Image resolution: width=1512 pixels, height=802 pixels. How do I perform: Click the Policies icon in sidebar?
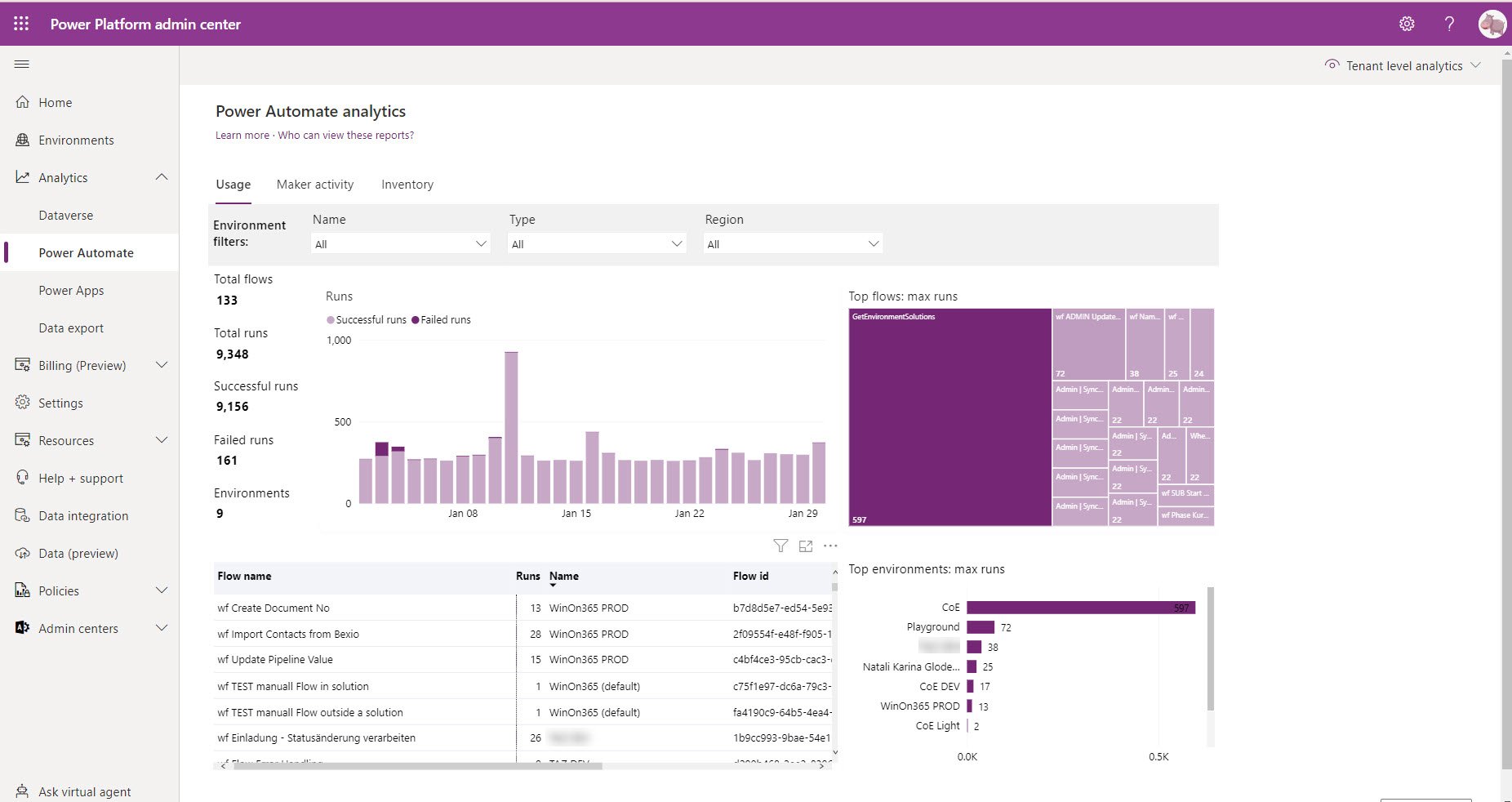(x=23, y=590)
